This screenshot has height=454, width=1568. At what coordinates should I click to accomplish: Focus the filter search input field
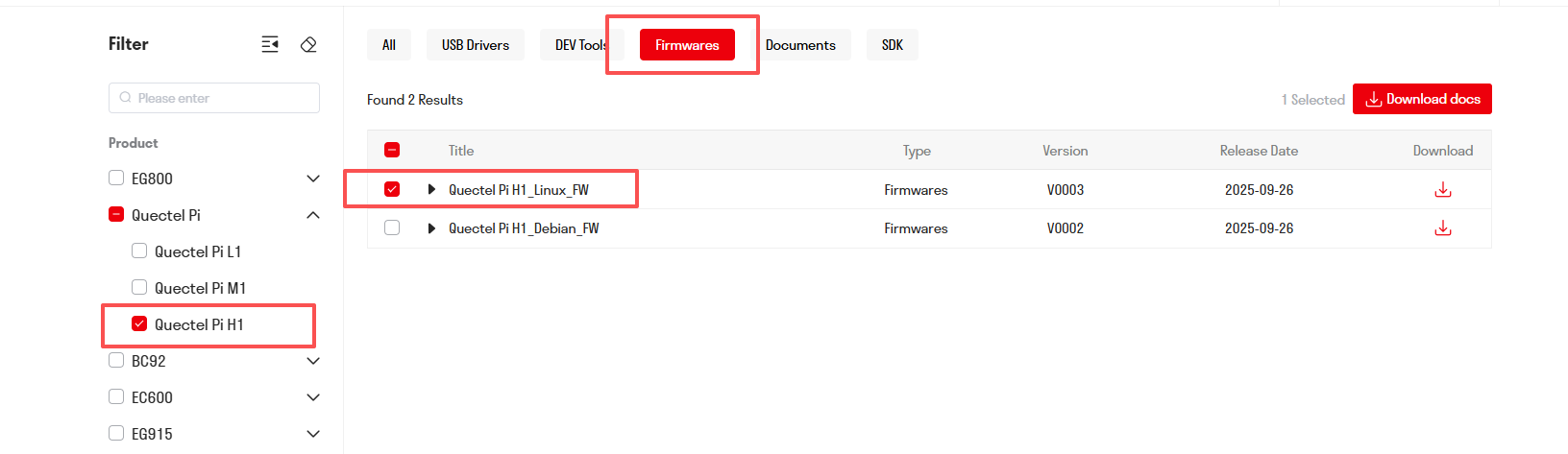click(x=214, y=98)
